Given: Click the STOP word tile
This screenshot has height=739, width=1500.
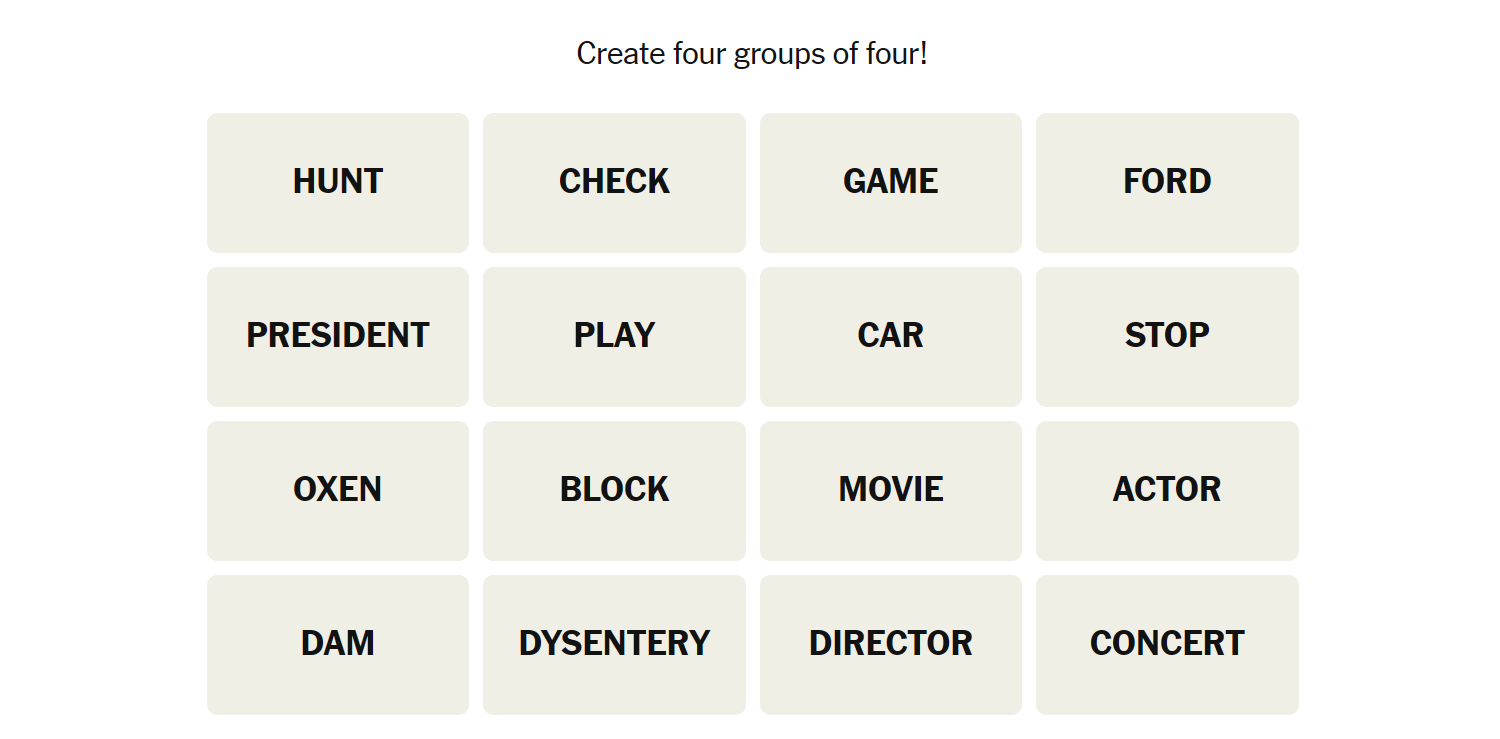Looking at the screenshot, I should tap(1167, 336).
